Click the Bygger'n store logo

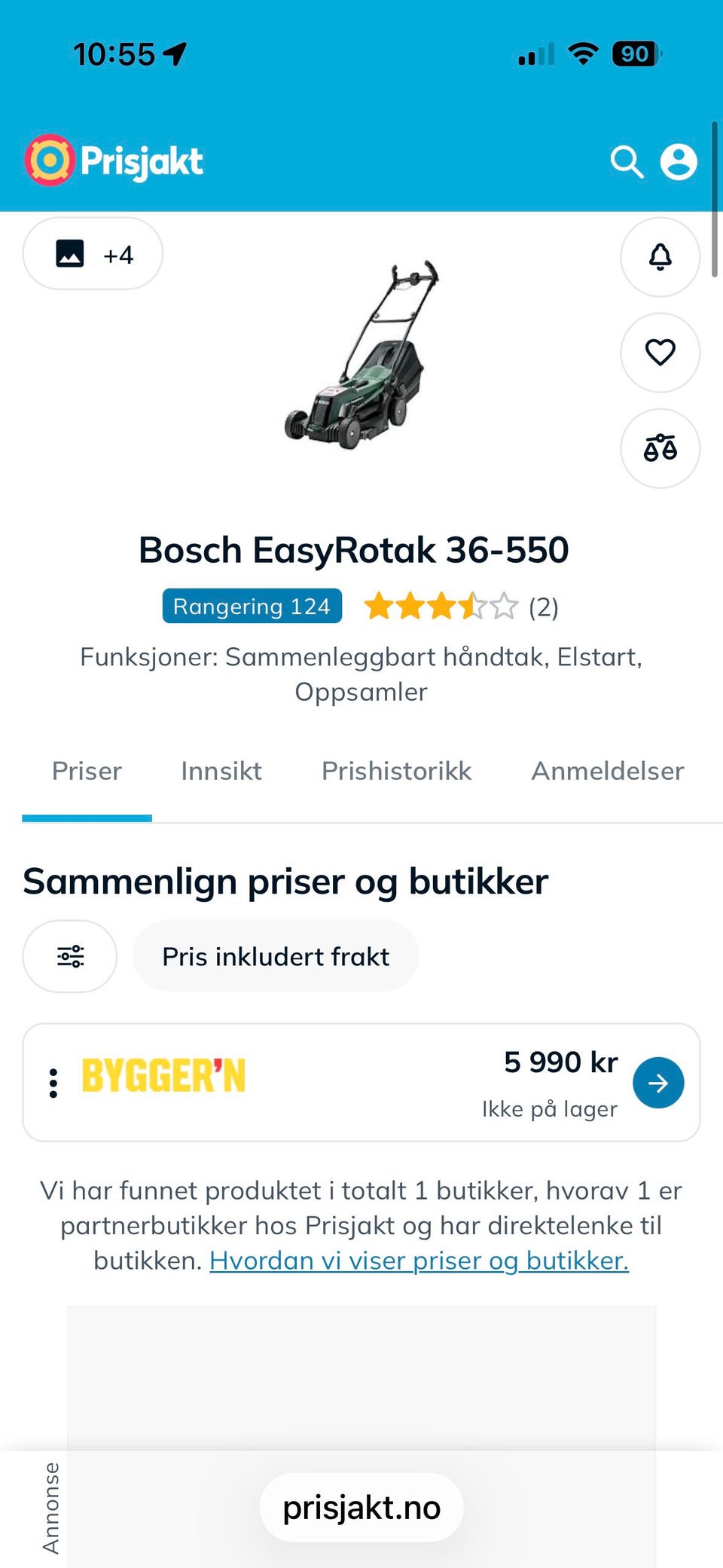(163, 1076)
